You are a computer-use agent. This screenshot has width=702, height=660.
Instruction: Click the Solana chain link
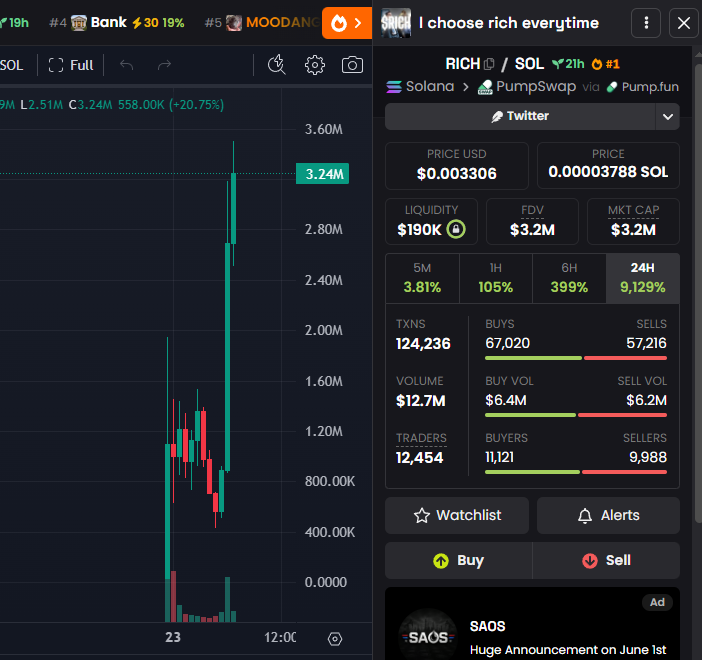[420, 86]
